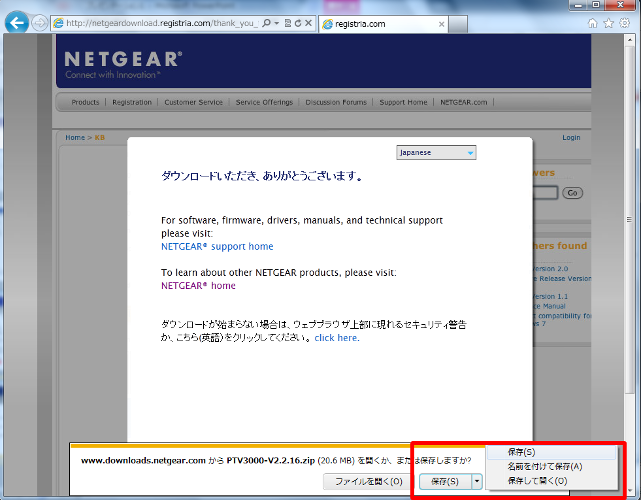The width and height of the screenshot is (641, 500).
Task: Open the Support Home menu item
Action: pos(403,102)
